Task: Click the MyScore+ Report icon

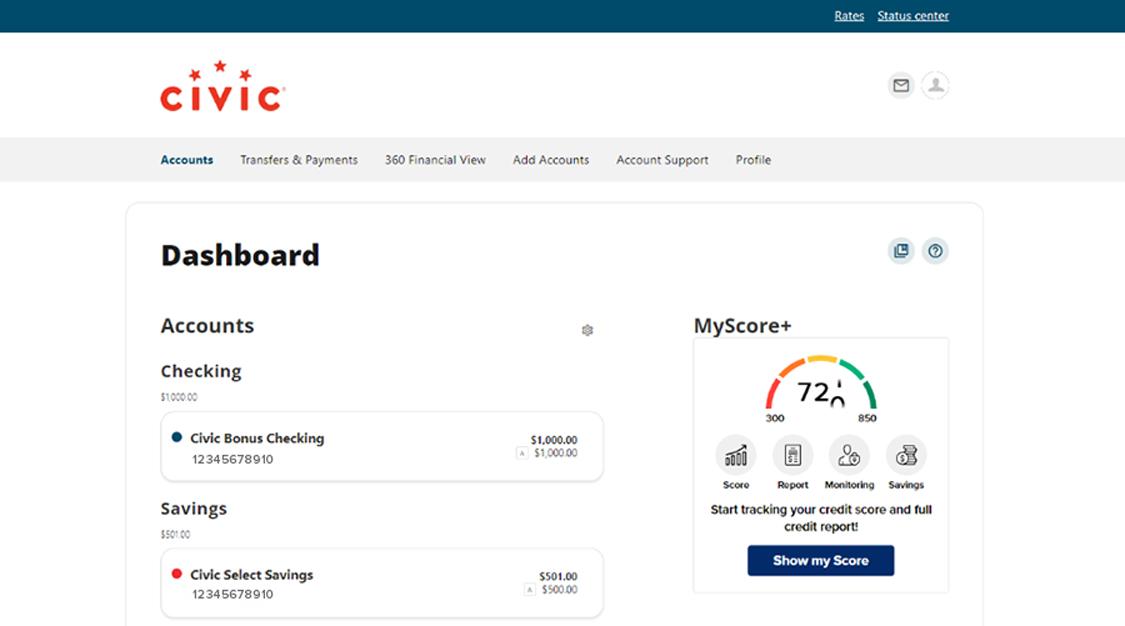Action: [793, 457]
